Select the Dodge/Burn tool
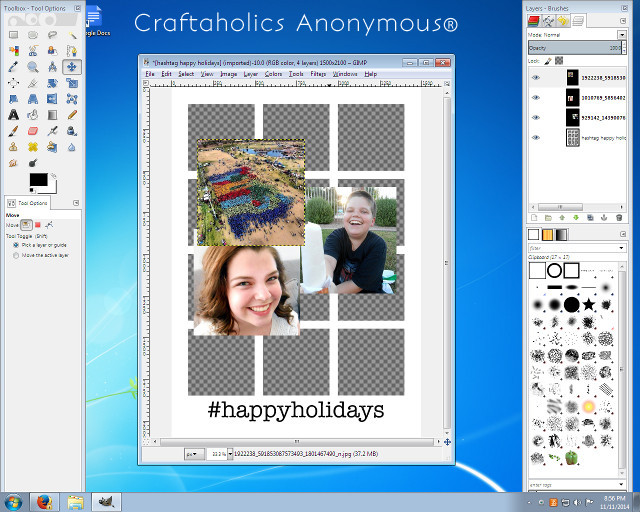Image resolution: width=640 pixels, height=512 pixels. tap(33, 163)
